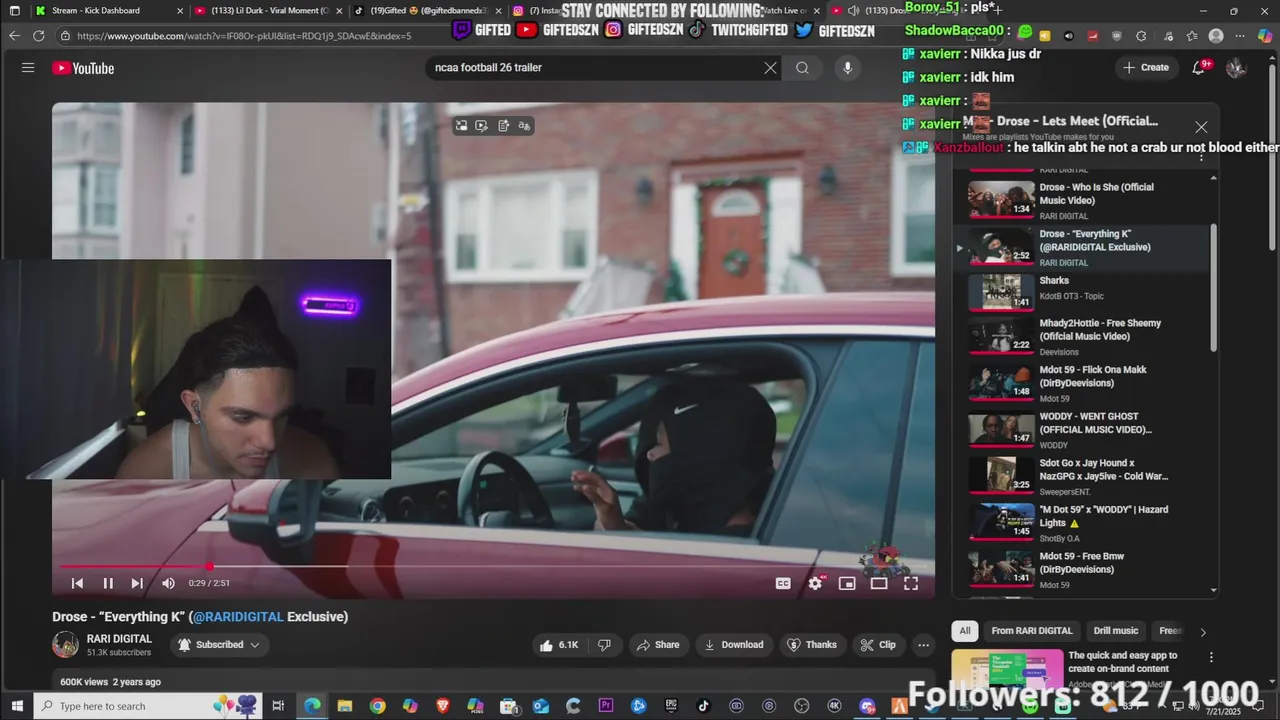Dislike the Drose video
Image resolution: width=1280 pixels, height=720 pixels.
tap(604, 645)
